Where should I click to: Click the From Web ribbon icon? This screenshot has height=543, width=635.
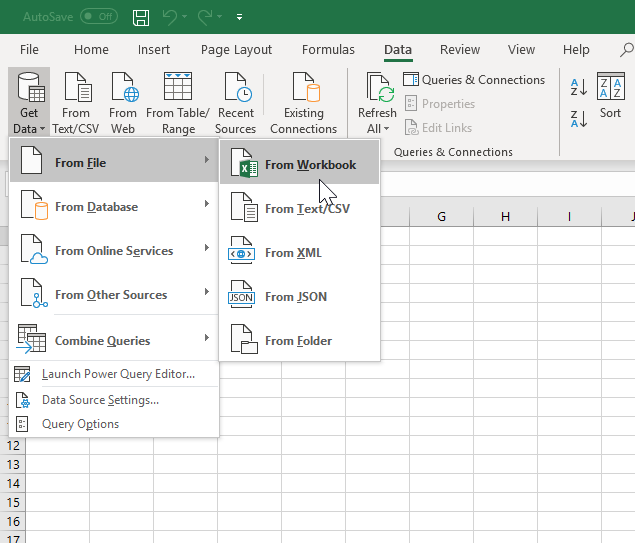[x=123, y=102]
